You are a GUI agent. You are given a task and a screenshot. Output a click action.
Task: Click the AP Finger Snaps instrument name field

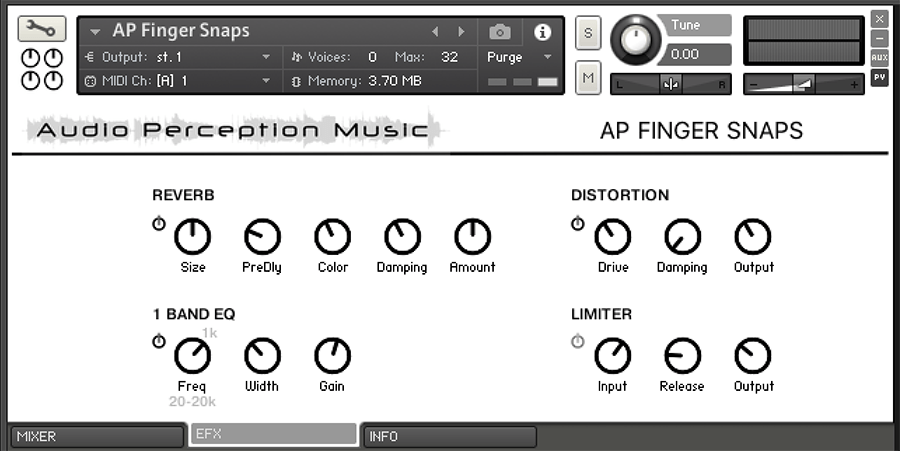tap(181, 30)
